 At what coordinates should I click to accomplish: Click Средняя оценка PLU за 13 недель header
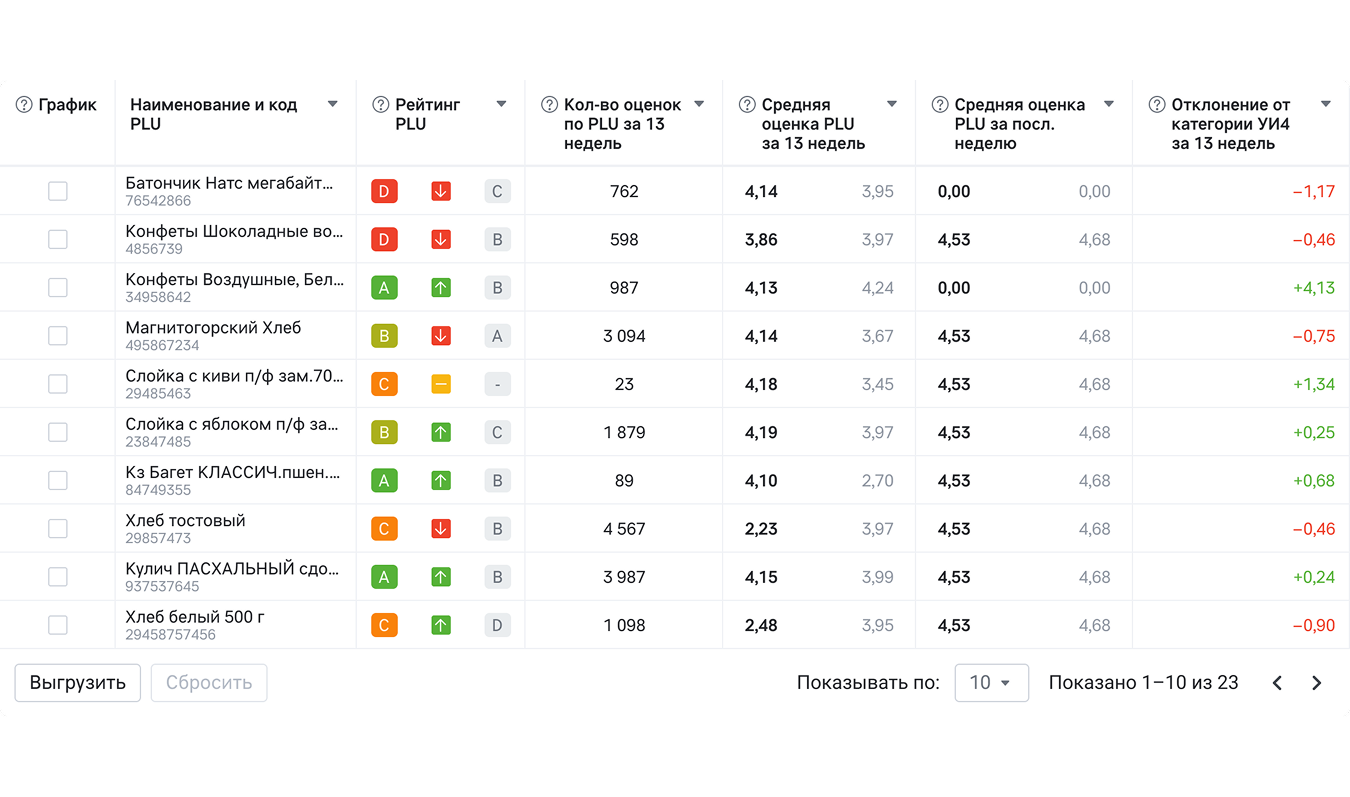pos(812,124)
